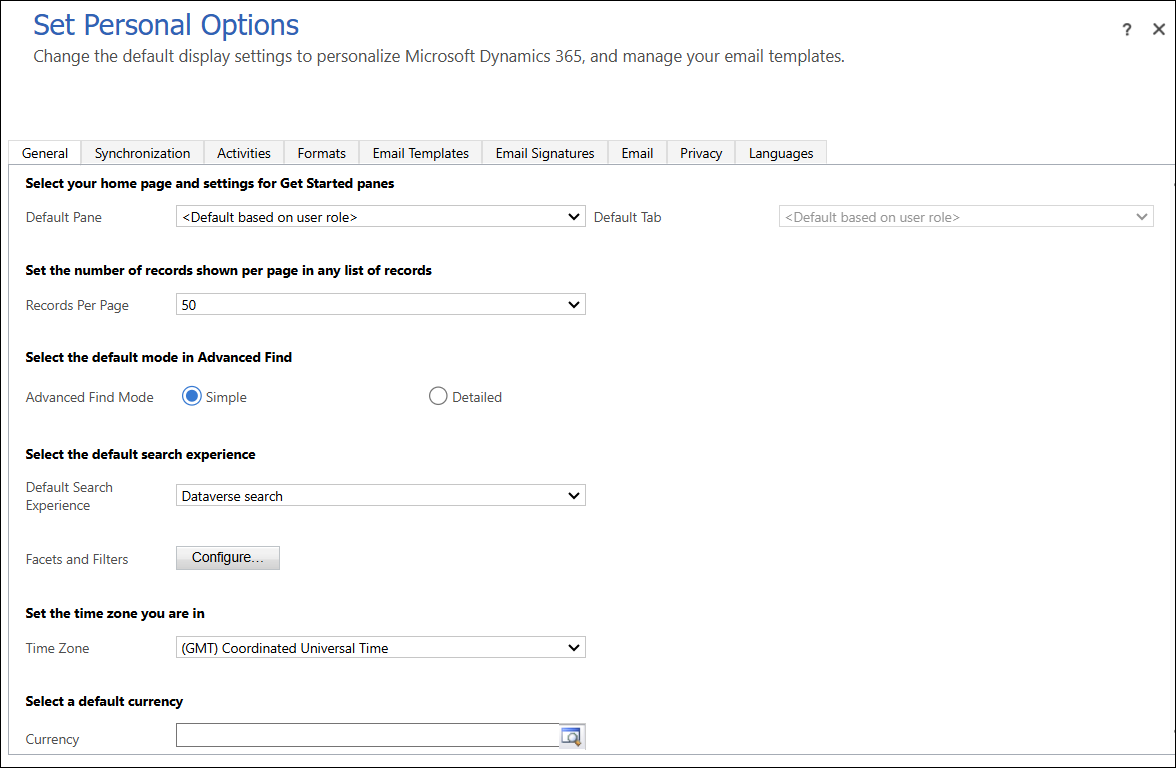The width and height of the screenshot is (1176, 768).
Task: Select the Simple advanced find mode
Action: coord(192,396)
